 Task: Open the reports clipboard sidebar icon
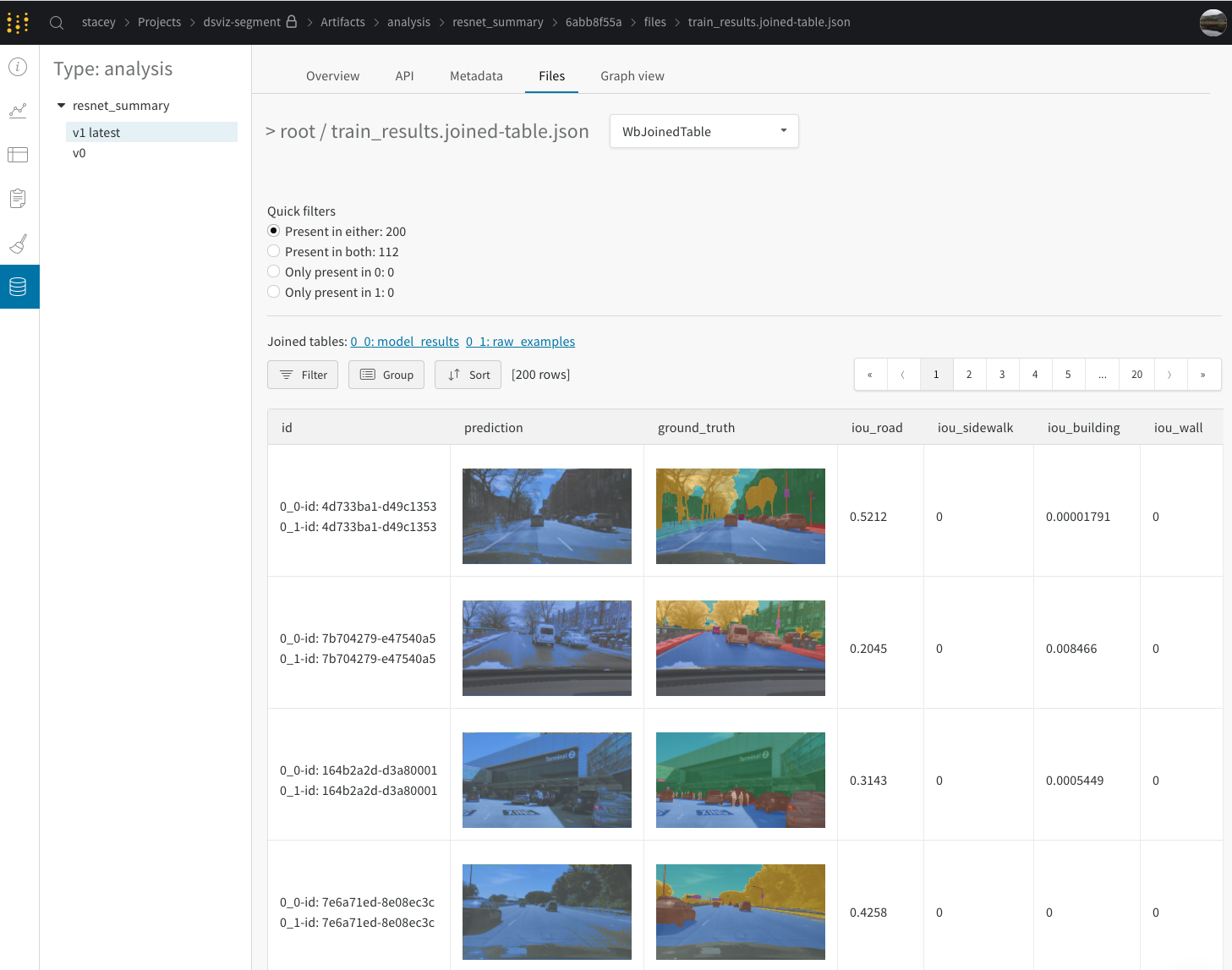point(18,199)
